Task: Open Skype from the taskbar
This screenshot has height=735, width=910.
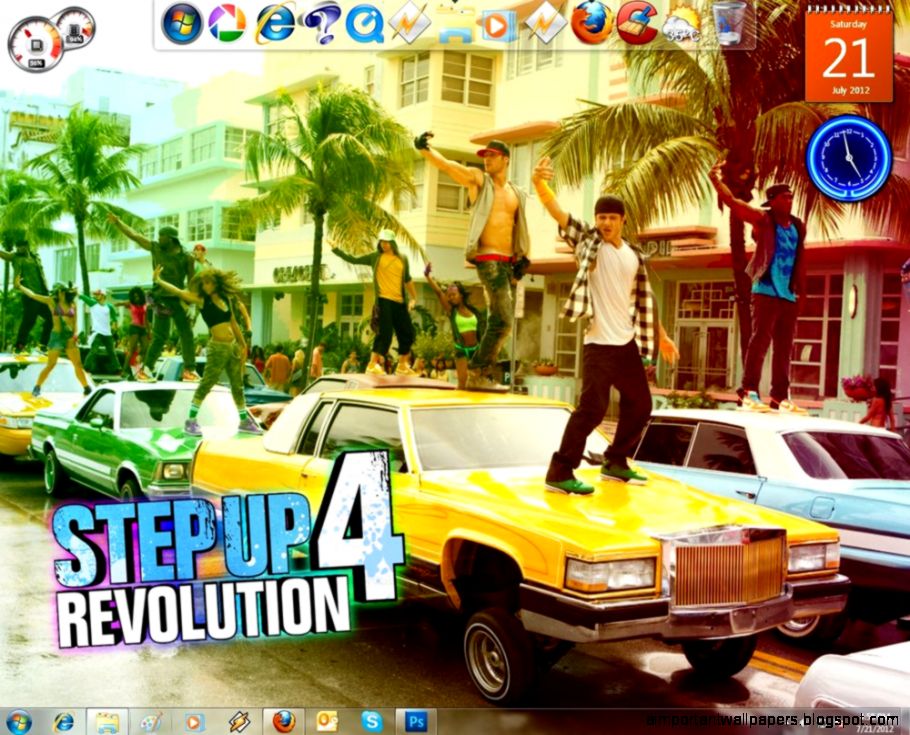Action: click(x=369, y=718)
